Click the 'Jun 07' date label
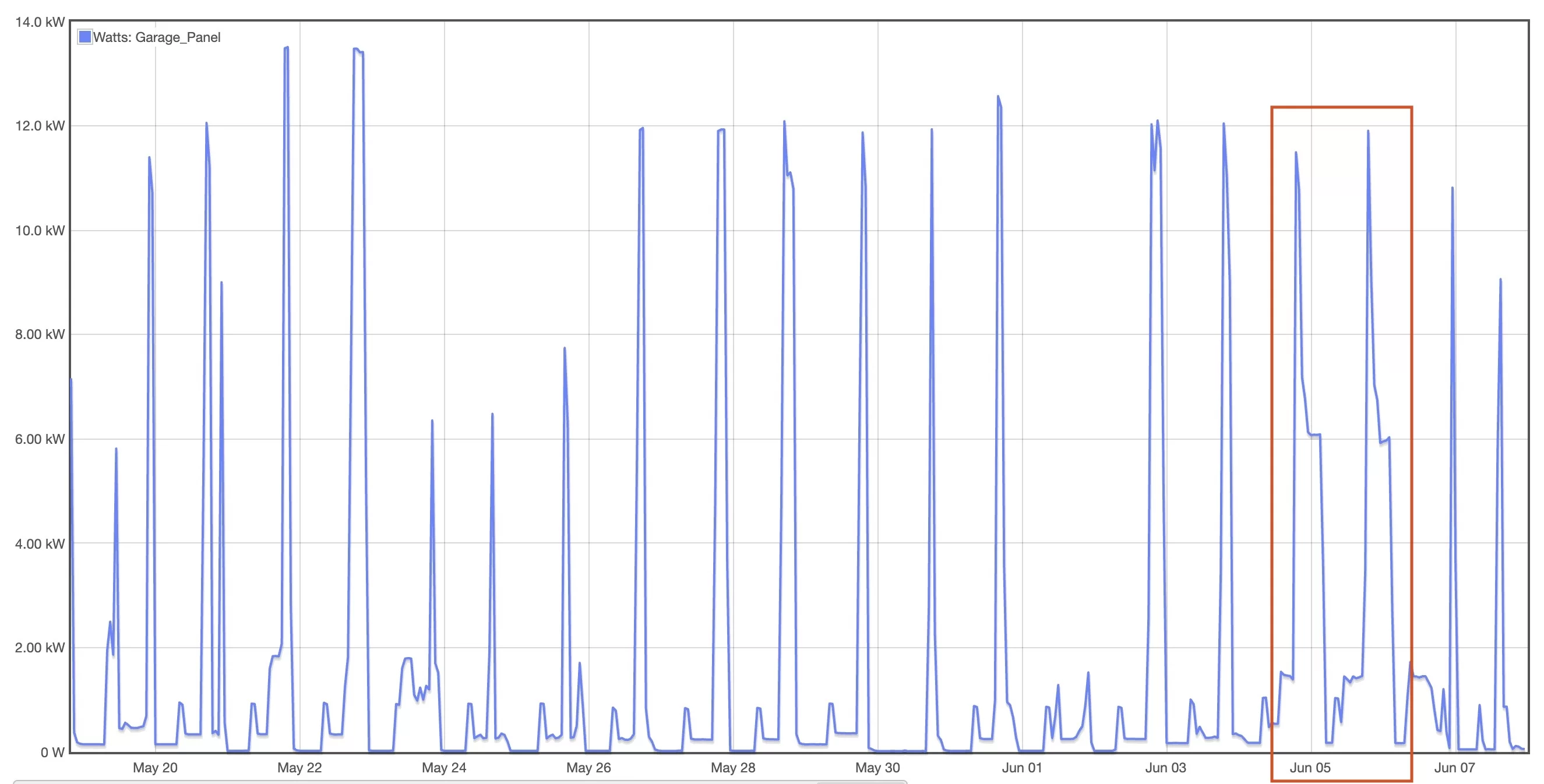1544x784 pixels. [x=1455, y=768]
